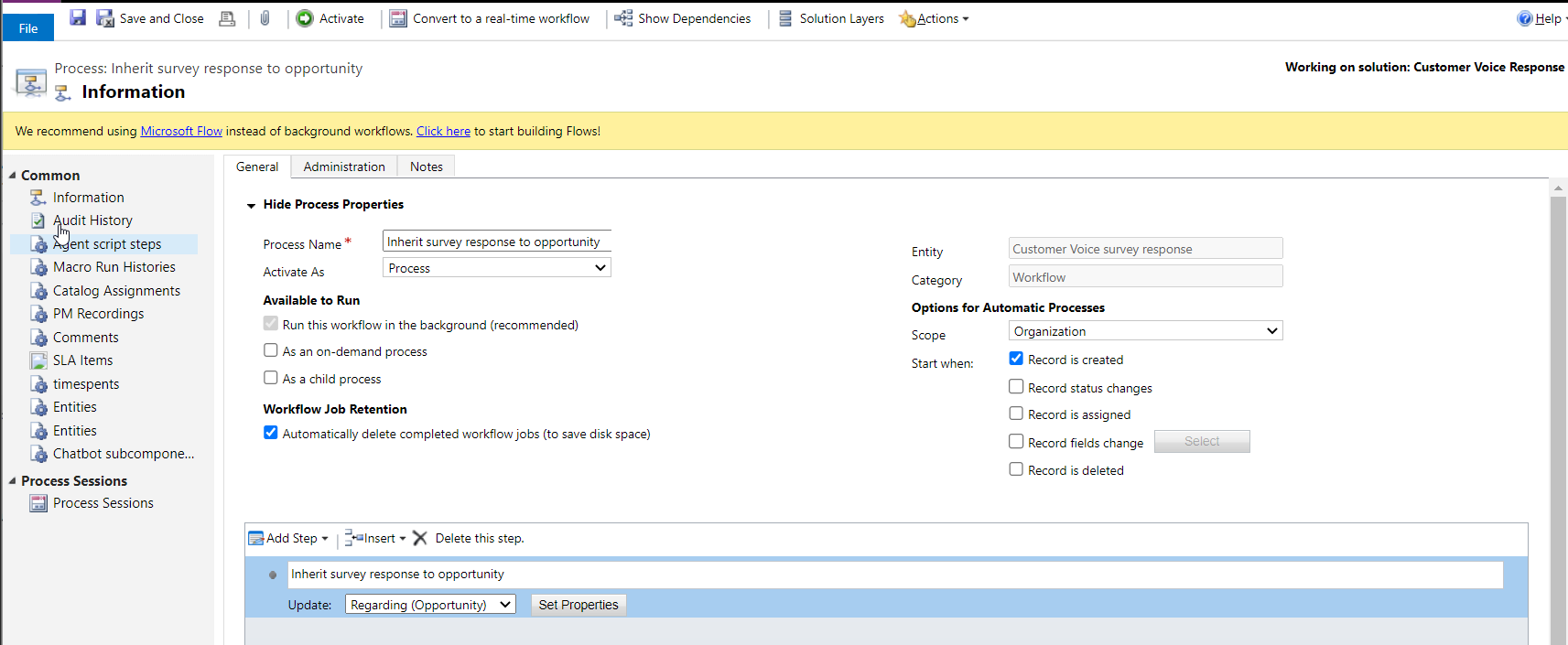Click the Actions star icon
1568x645 pixels.
coord(907,18)
